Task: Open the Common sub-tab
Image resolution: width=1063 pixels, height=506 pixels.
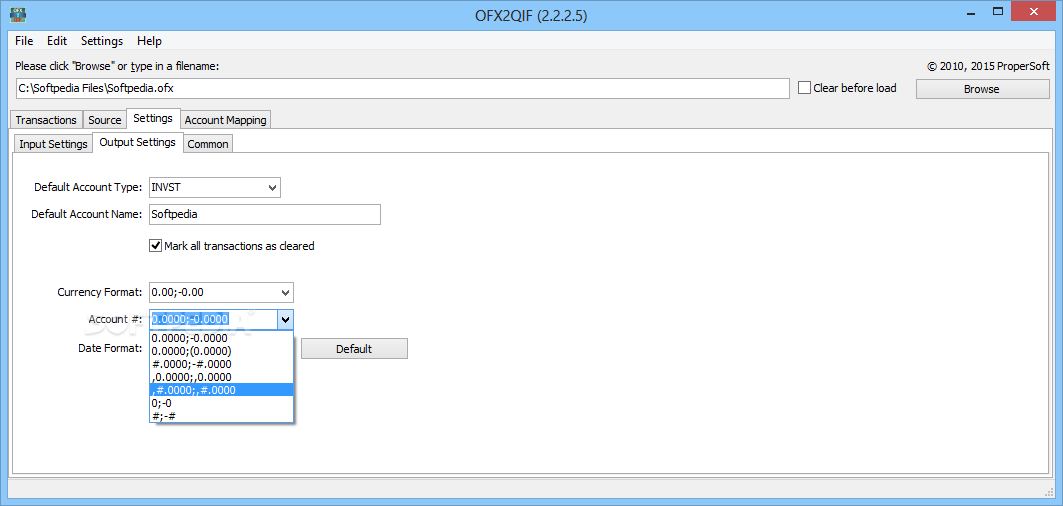Action: coord(208,144)
